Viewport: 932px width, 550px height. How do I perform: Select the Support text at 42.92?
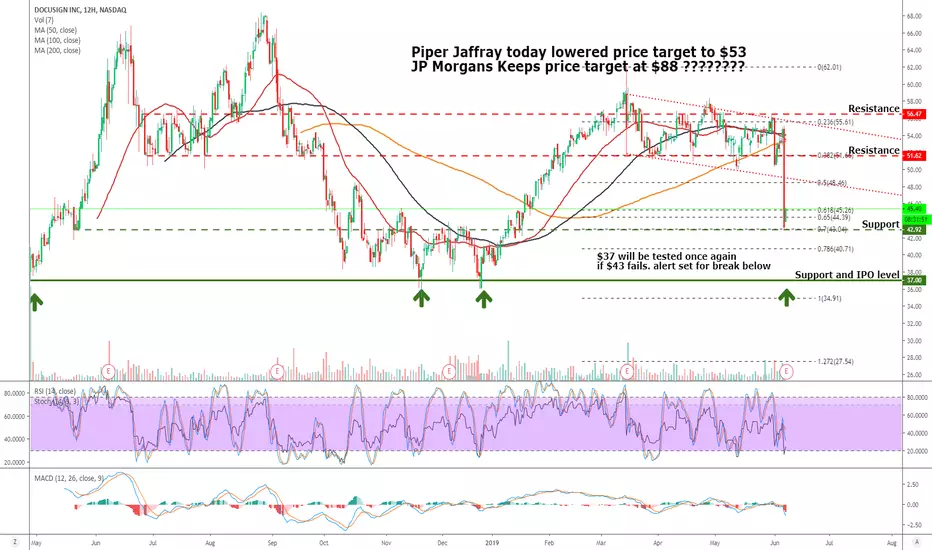tap(880, 224)
